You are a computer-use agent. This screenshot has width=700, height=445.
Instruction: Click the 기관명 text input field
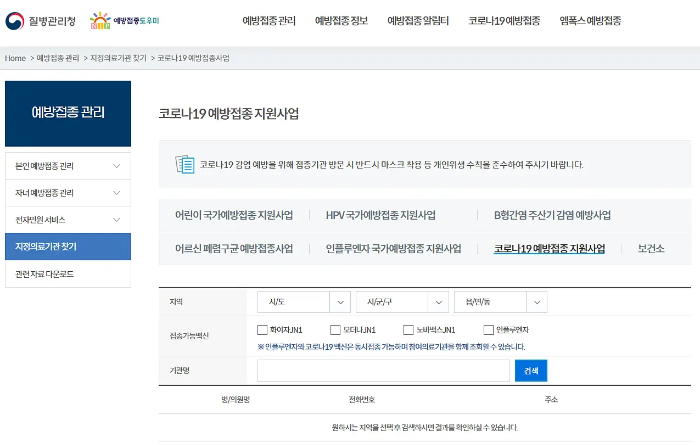383,370
